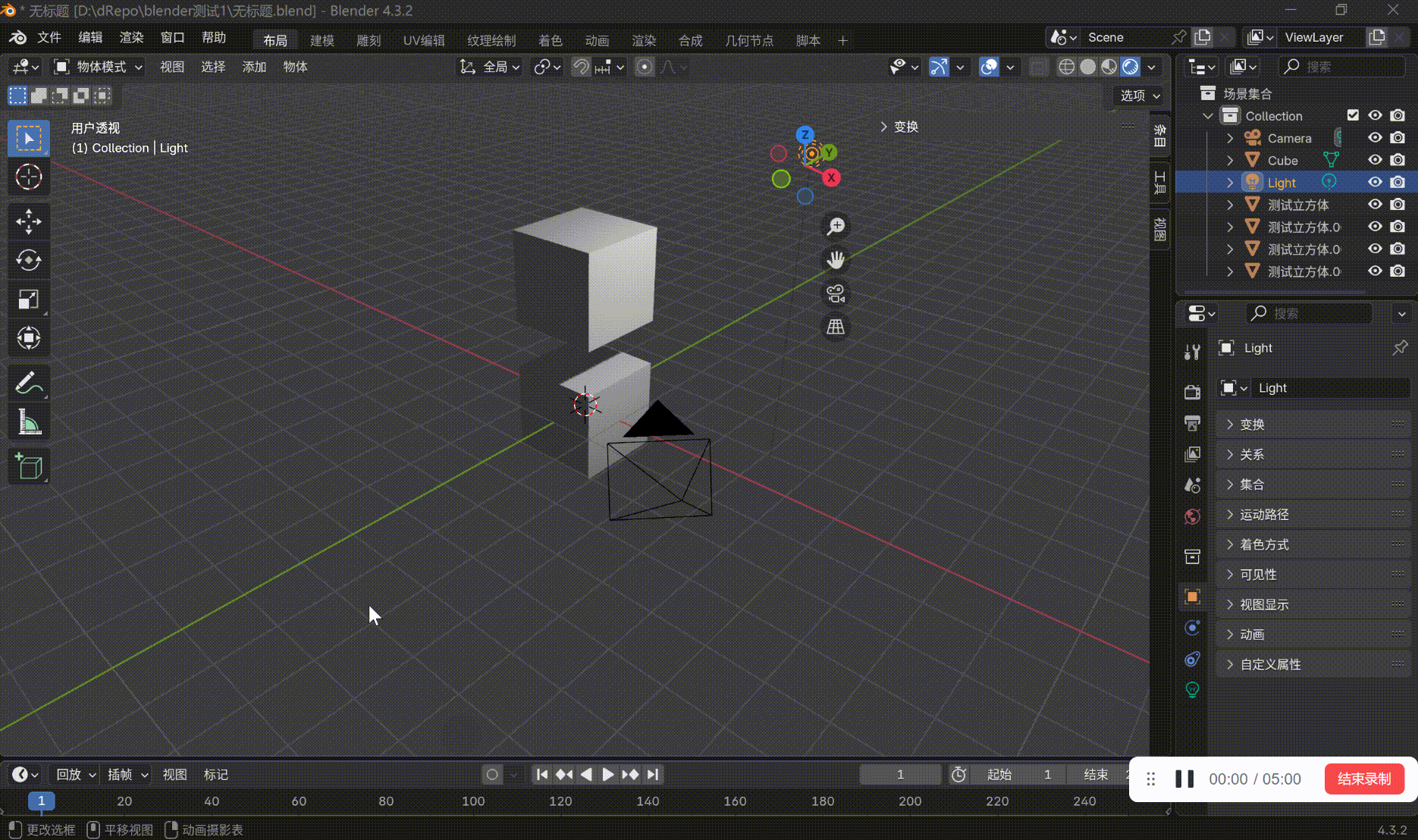The image size is (1418, 840).
Task: Open the 选项 options dropdown
Action: coord(1140,96)
